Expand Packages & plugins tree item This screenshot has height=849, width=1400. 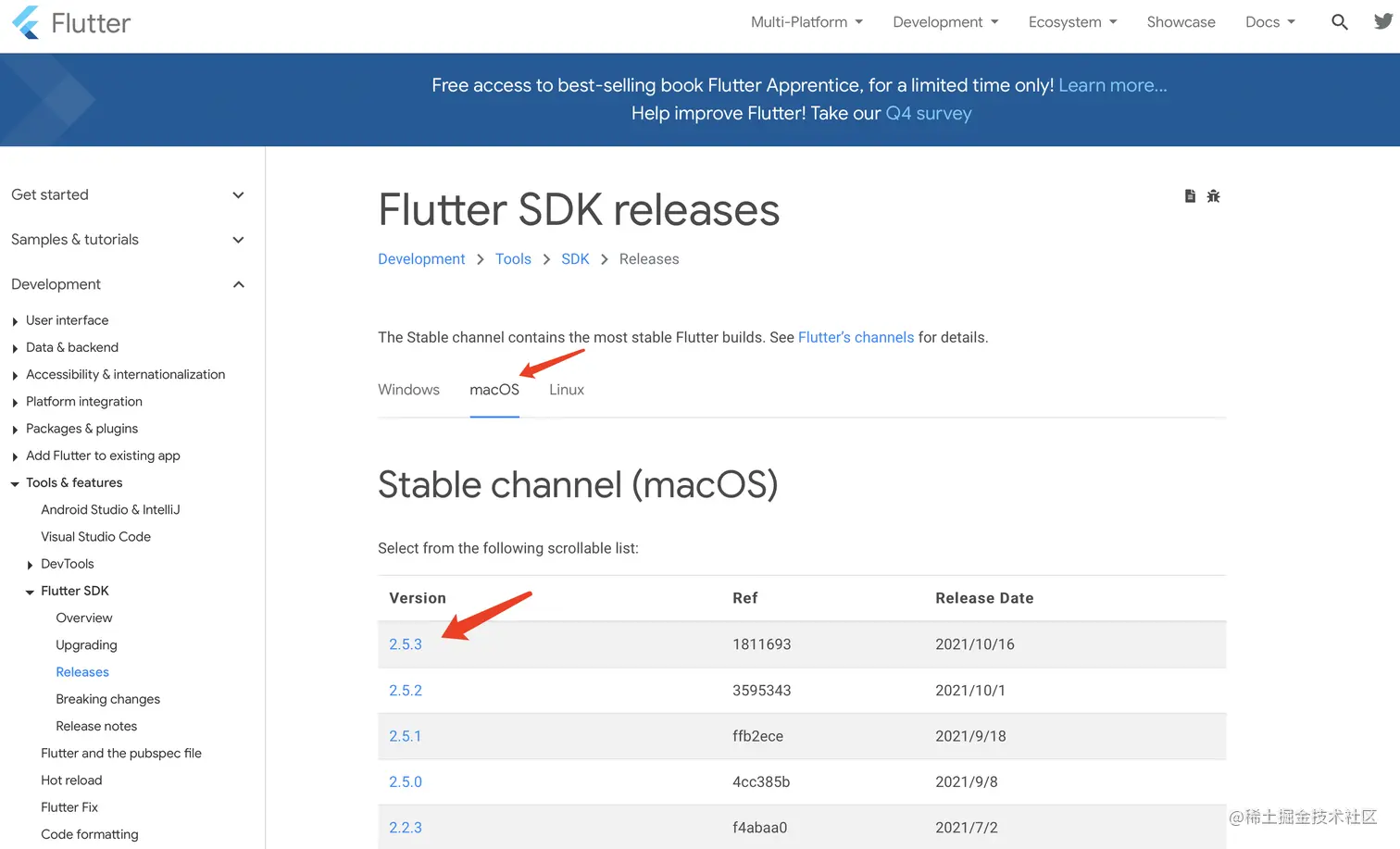[15, 430]
